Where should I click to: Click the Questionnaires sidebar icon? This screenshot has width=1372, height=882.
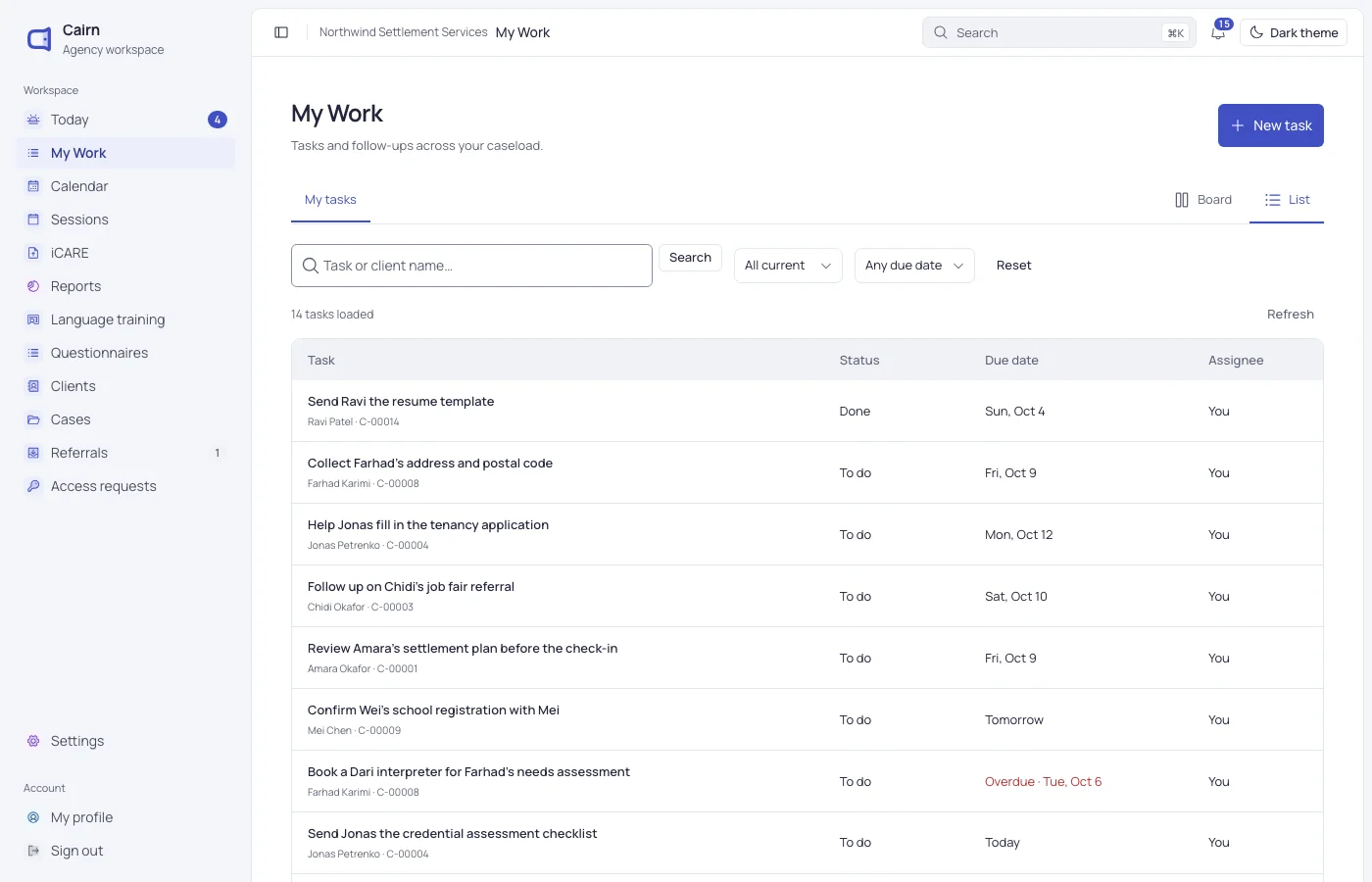click(x=33, y=353)
